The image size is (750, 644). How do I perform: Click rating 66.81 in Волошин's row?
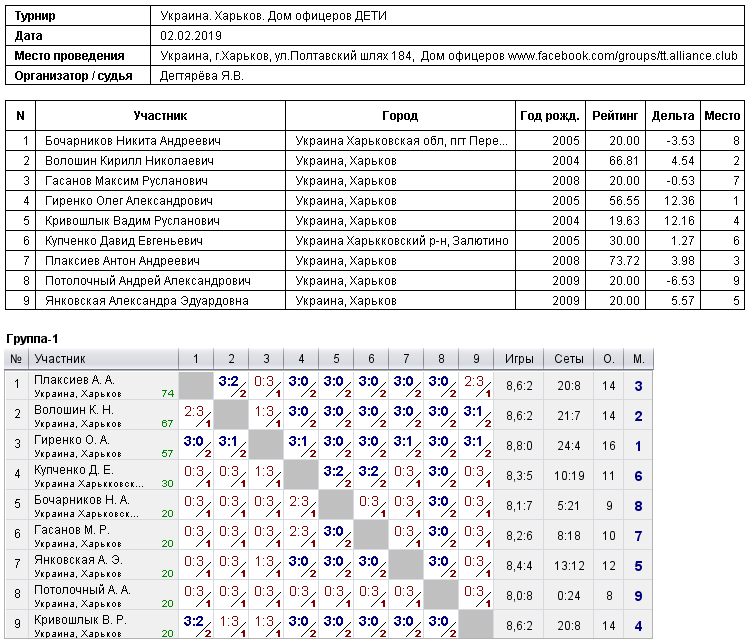tap(624, 161)
